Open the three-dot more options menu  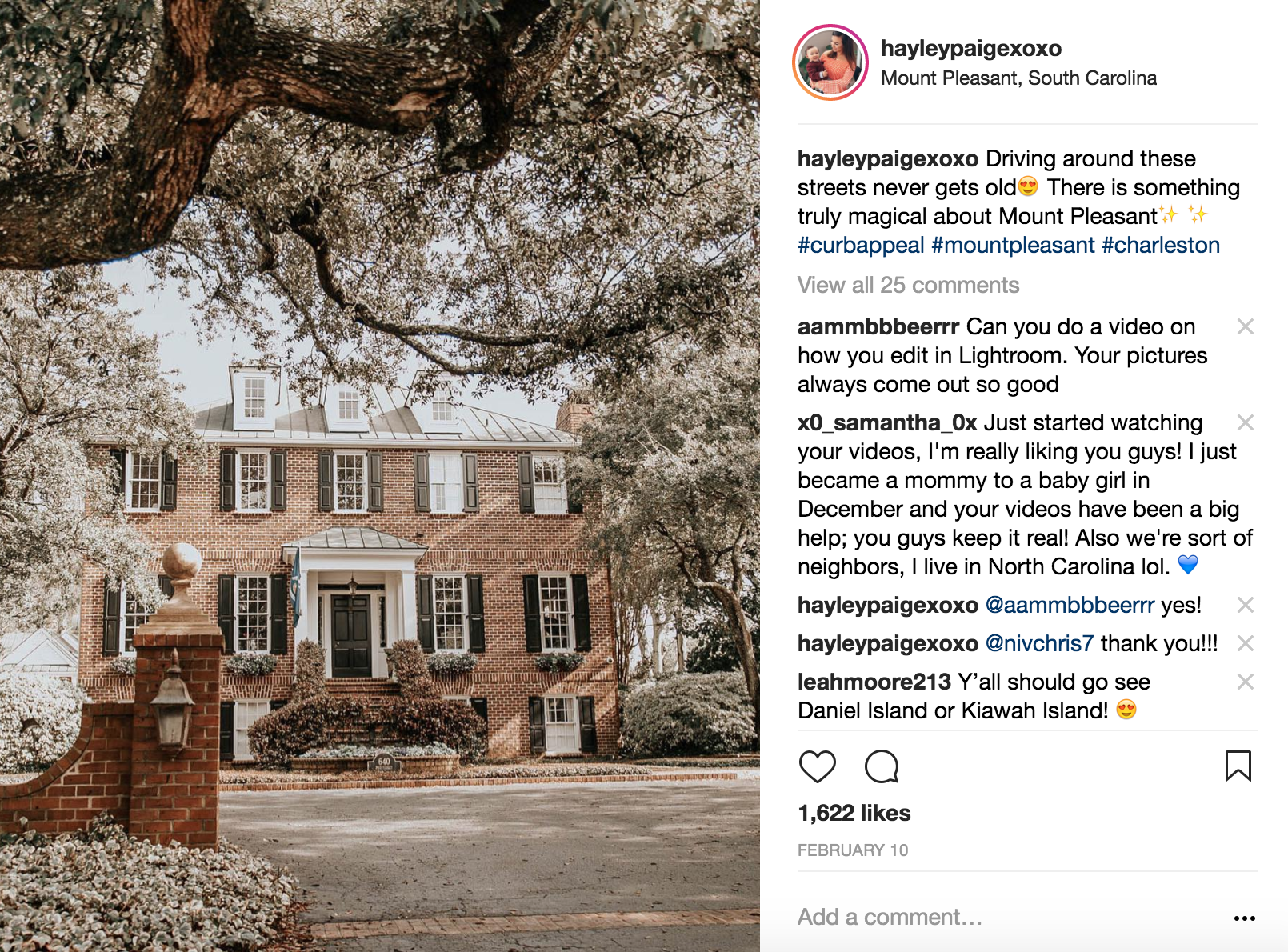tap(1244, 918)
